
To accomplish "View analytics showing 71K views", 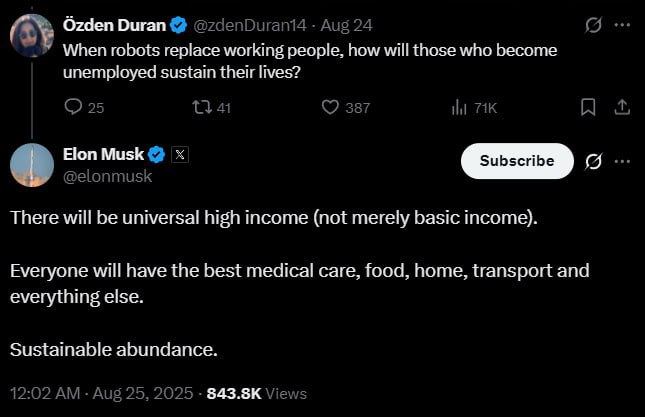I will pos(462,108).
